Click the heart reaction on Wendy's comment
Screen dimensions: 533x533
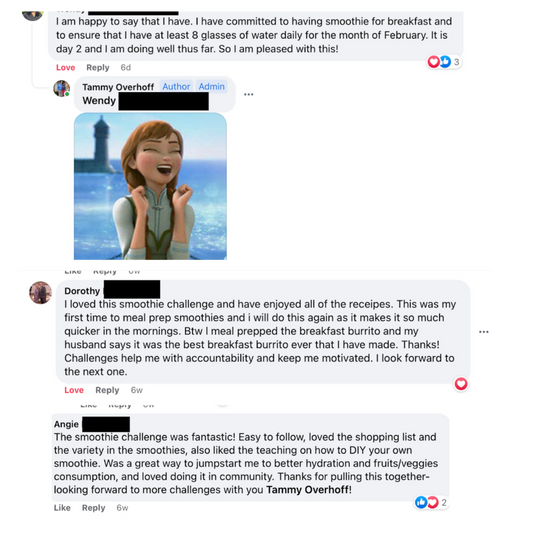point(433,62)
